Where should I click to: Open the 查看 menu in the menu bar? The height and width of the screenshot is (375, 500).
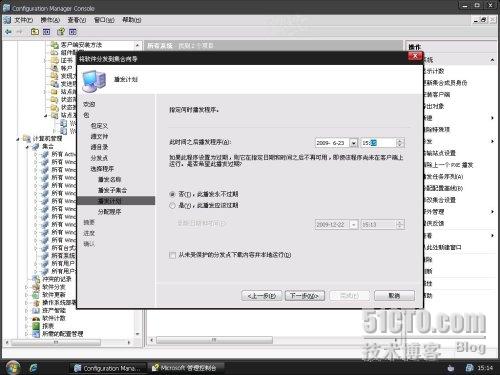pos(77,20)
